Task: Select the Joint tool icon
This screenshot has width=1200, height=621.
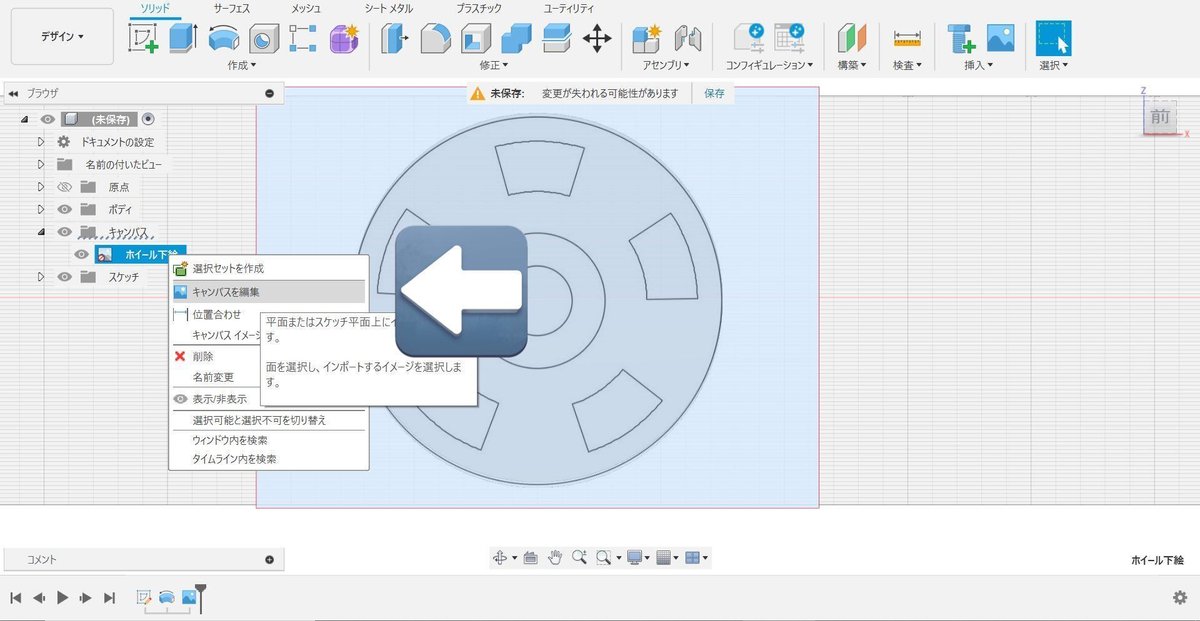Action: coord(688,39)
